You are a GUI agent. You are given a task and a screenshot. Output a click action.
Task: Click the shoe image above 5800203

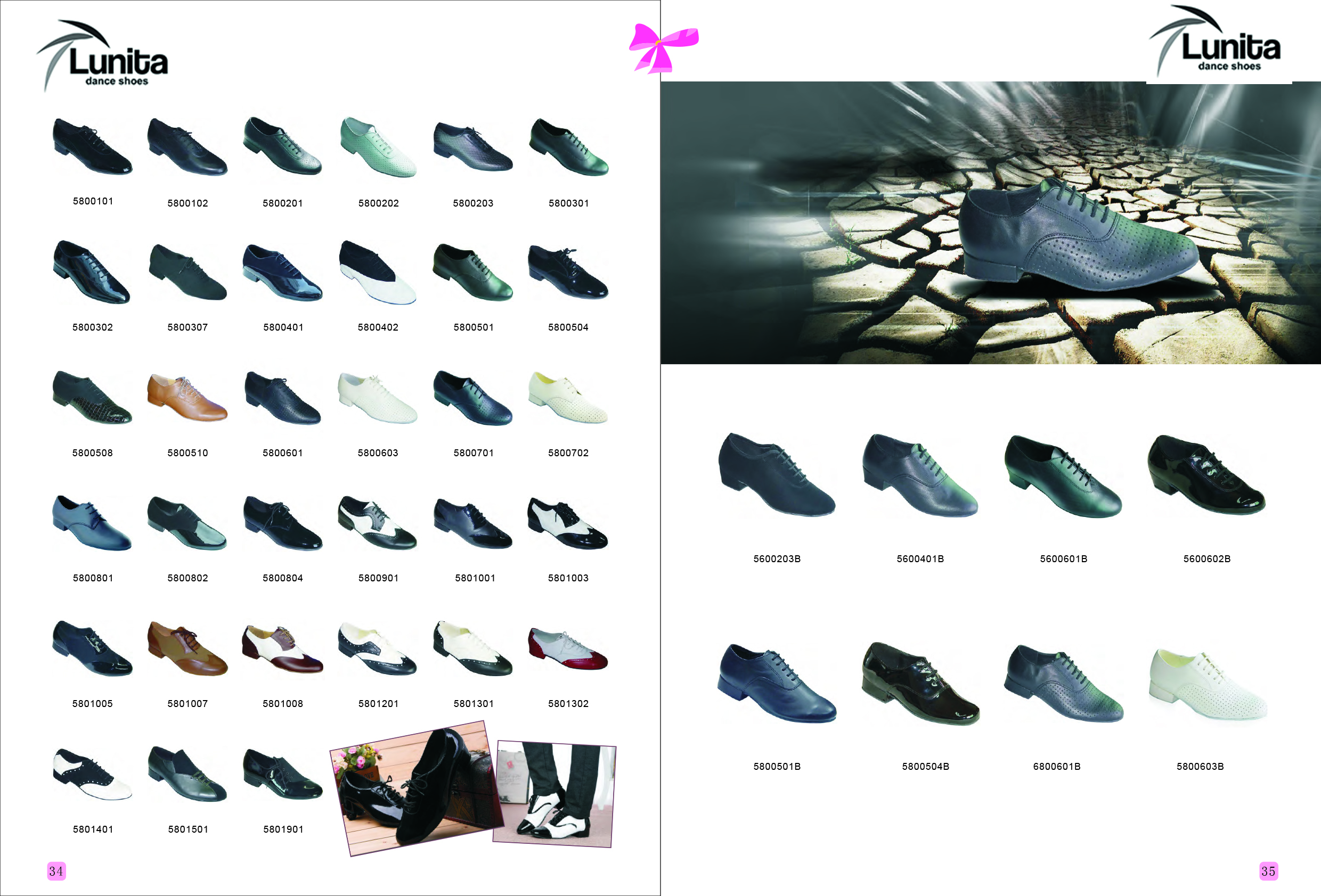click(473, 146)
